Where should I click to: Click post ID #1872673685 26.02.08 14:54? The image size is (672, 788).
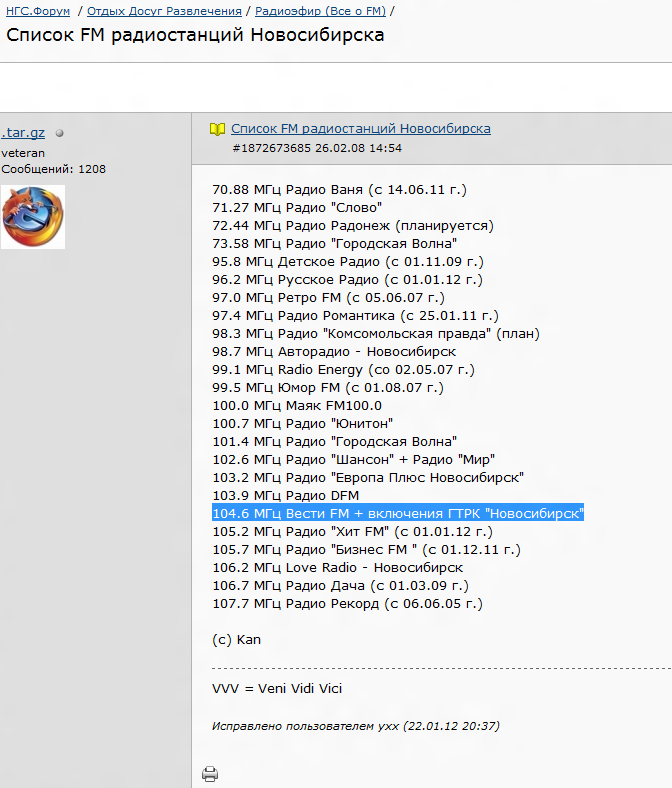click(x=317, y=148)
